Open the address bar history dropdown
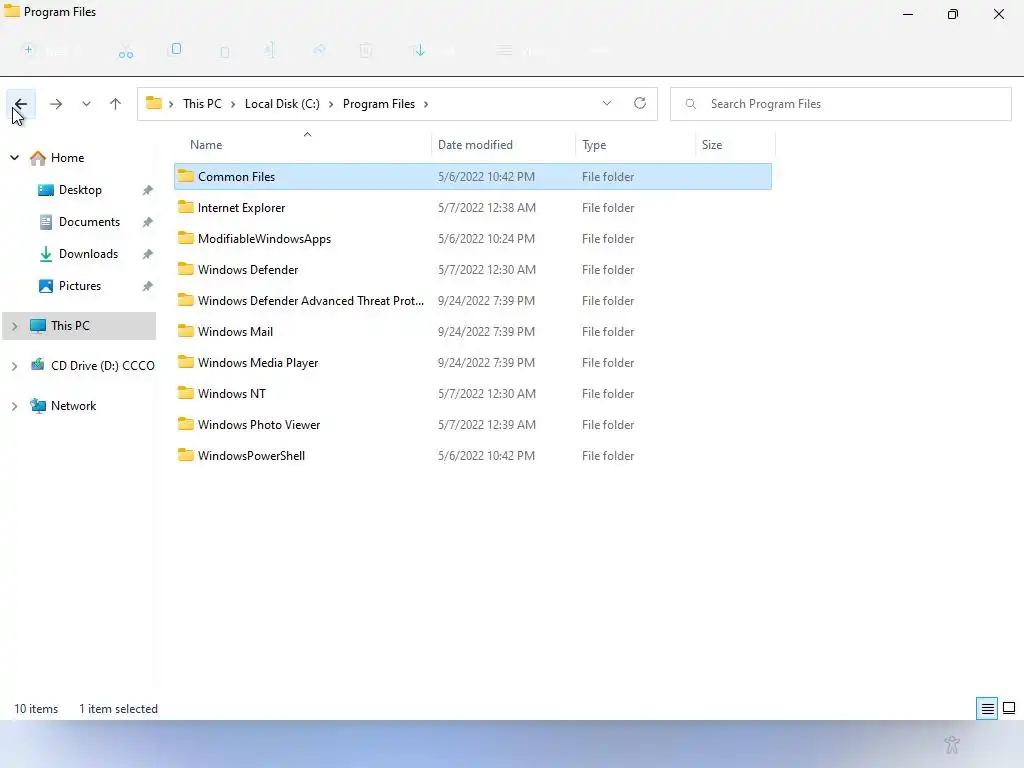The image size is (1024, 768). [607, 103]
